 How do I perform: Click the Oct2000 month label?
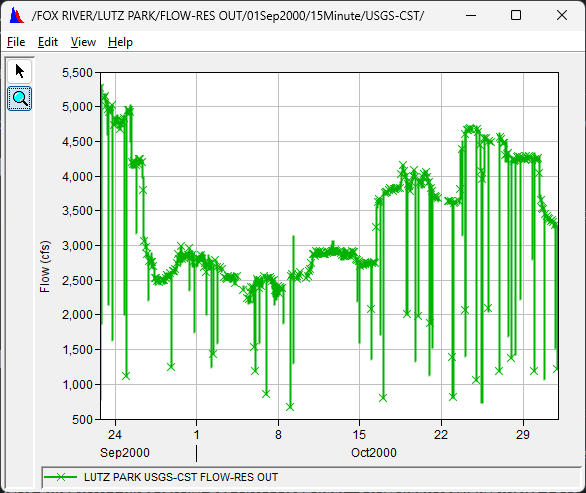(x=374, y=453)
